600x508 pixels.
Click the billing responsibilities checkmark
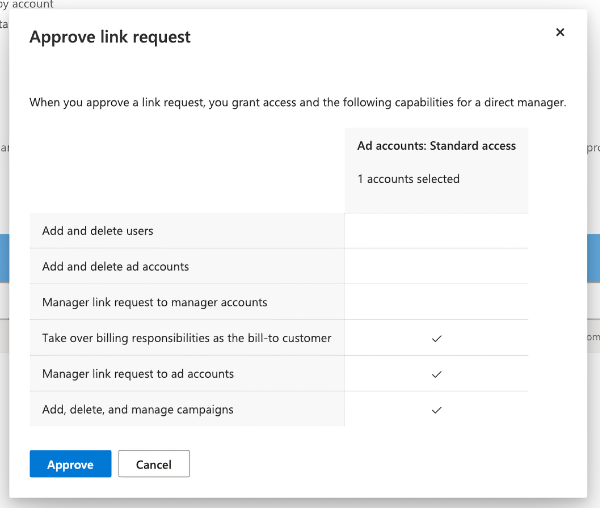click(x=436, y=338)
